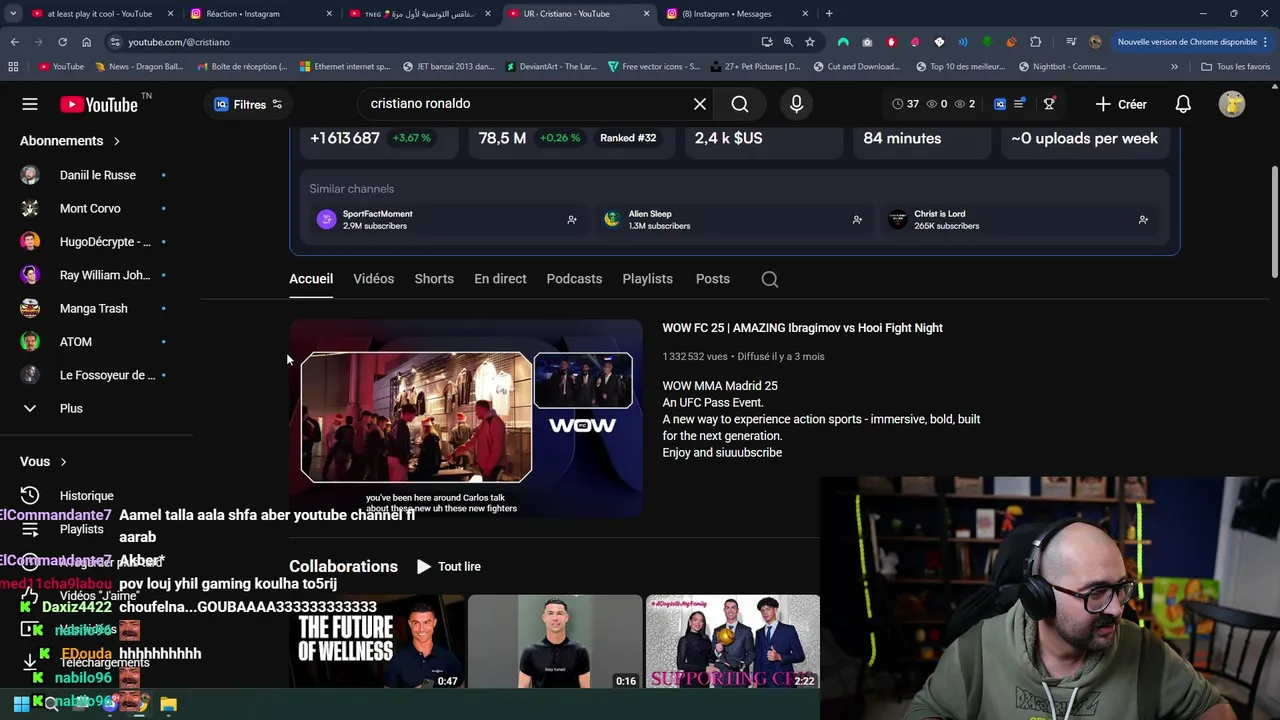Open the YouTube hamburger guide menu
The image size is (1280, 720).
(x=30, y=104)
